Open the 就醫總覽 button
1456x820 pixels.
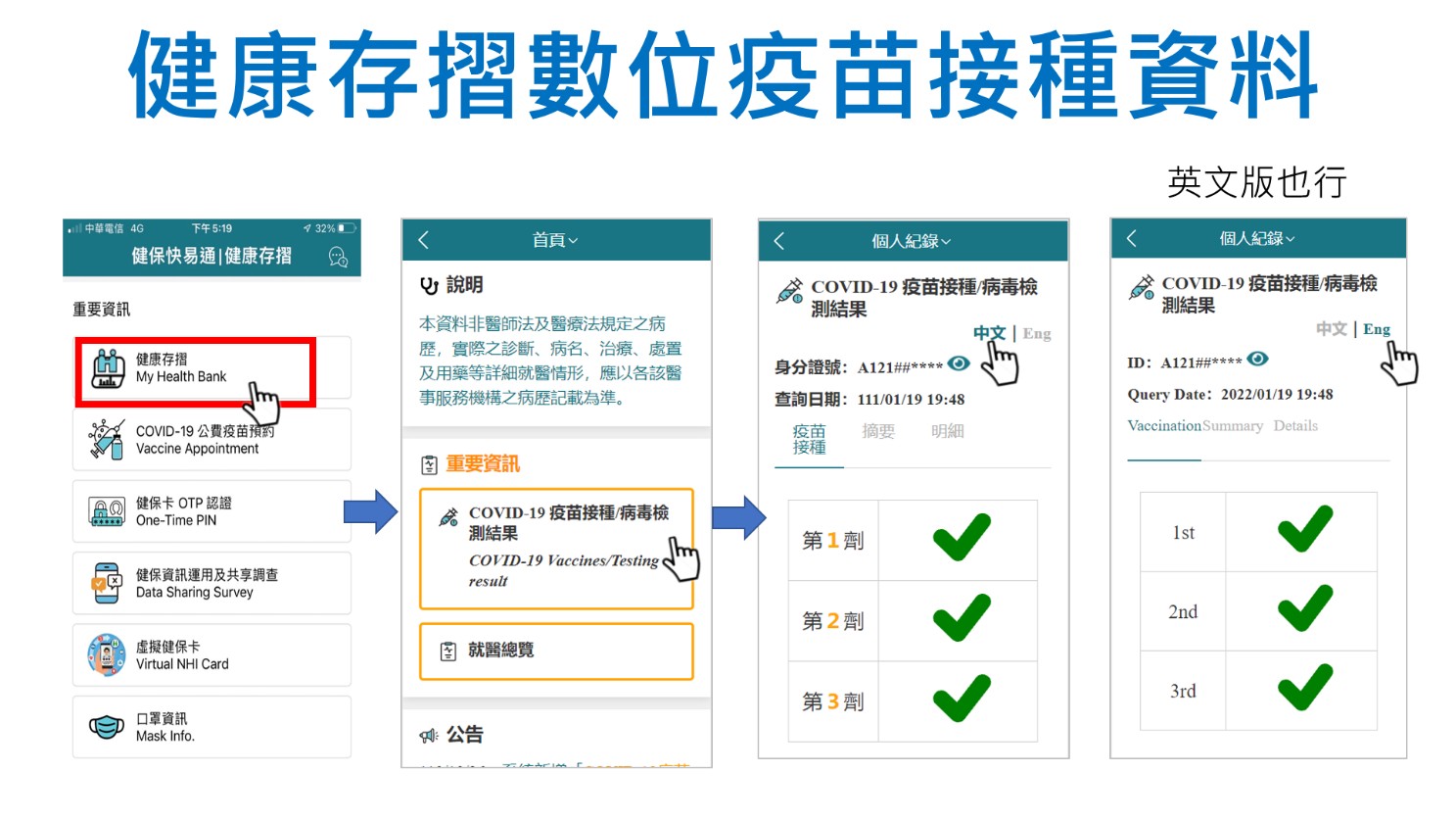tap(556, 651)
